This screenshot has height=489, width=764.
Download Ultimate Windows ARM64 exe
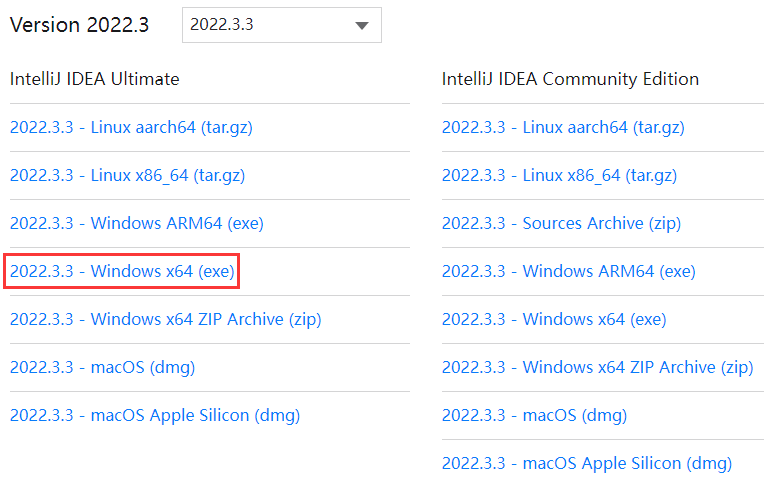tap(136, 224)
